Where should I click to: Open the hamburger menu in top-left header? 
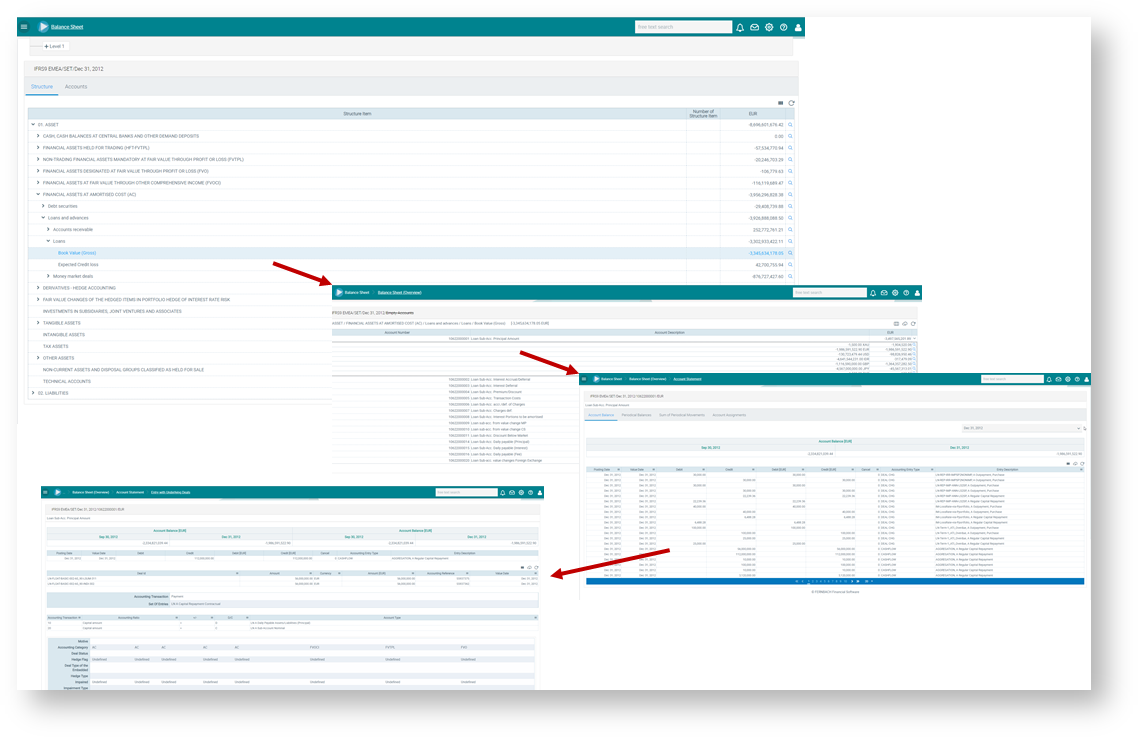24,27
